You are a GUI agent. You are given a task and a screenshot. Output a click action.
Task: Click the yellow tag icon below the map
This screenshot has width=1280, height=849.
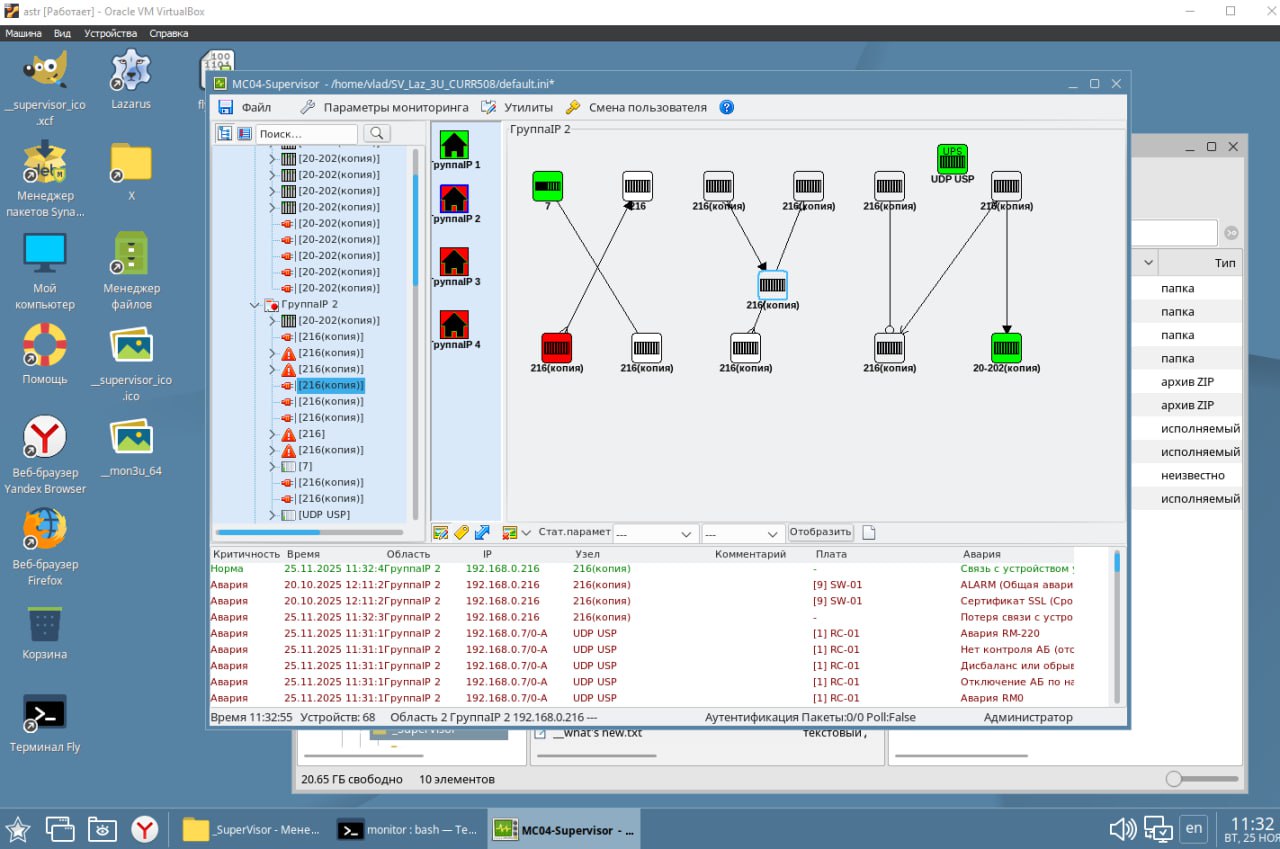[x=461, y=533]
